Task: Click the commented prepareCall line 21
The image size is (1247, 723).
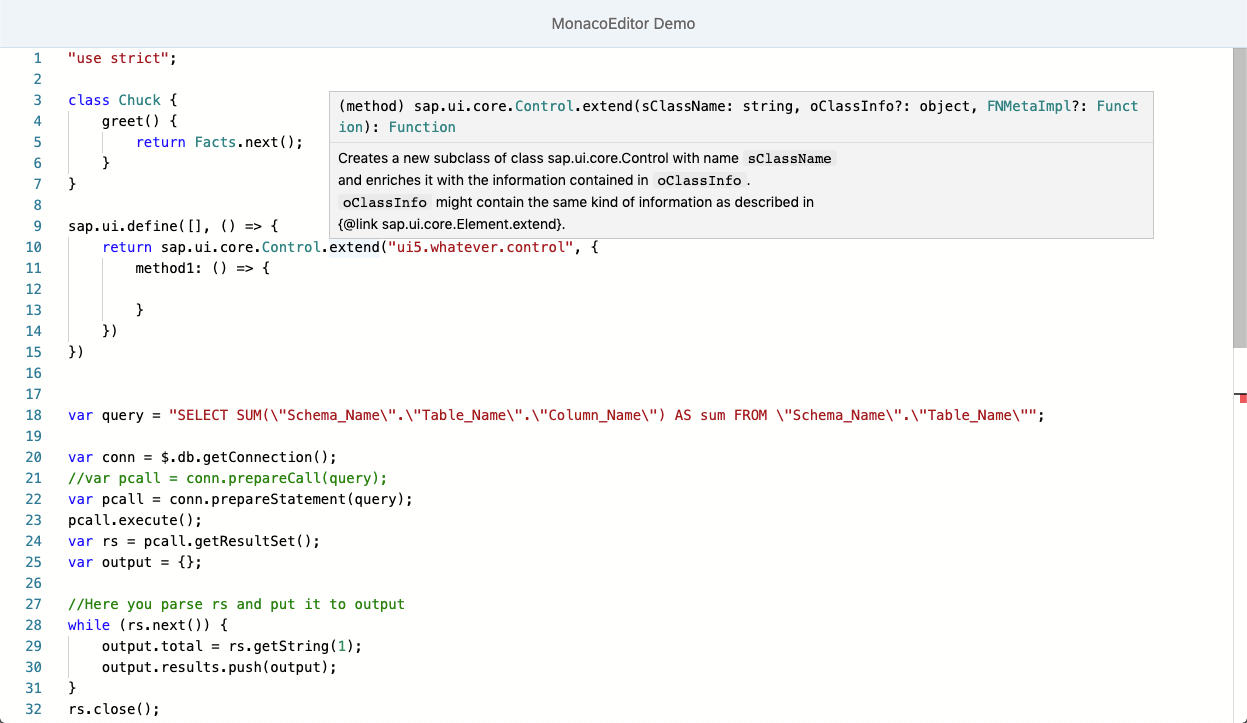Action: [x=225, y=477]
